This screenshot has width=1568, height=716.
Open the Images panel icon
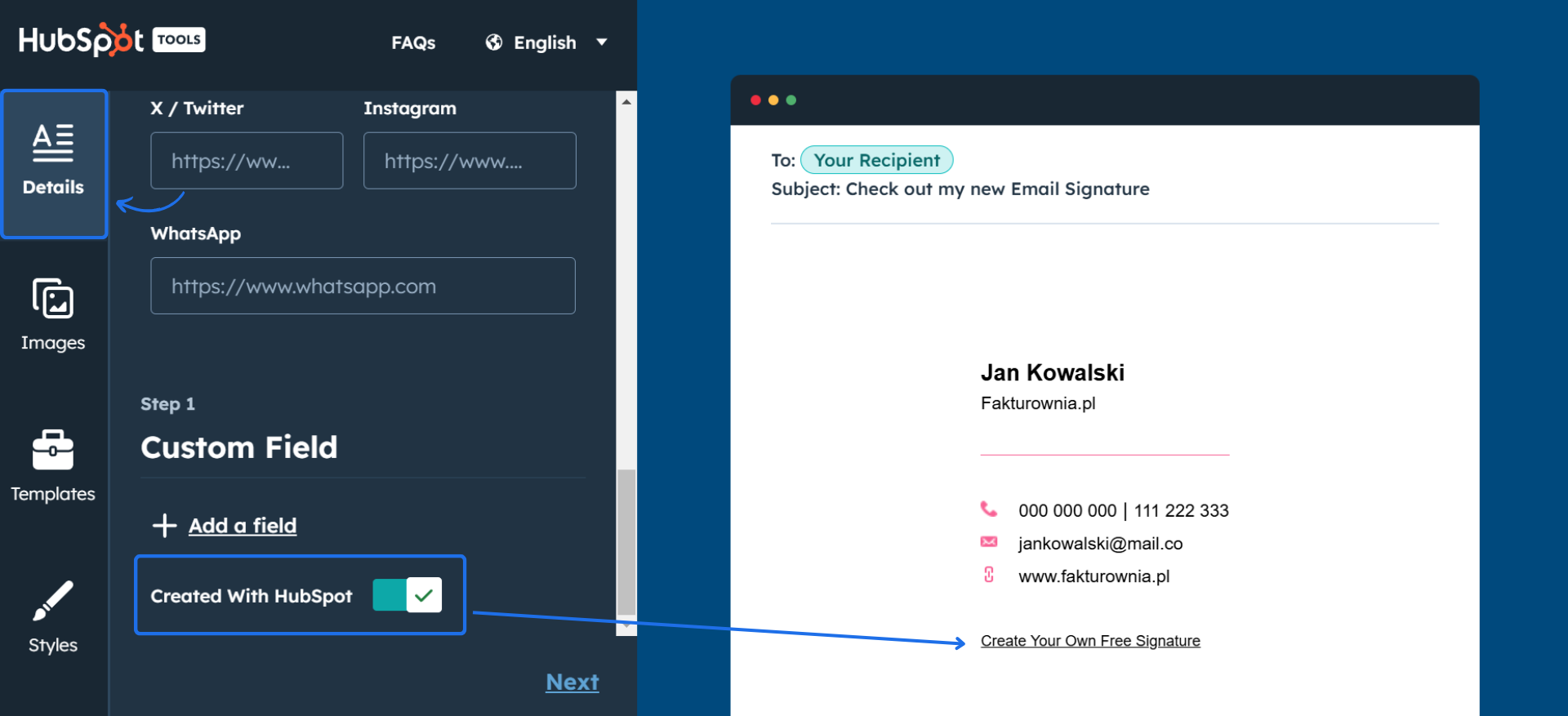tap(53, 298)
